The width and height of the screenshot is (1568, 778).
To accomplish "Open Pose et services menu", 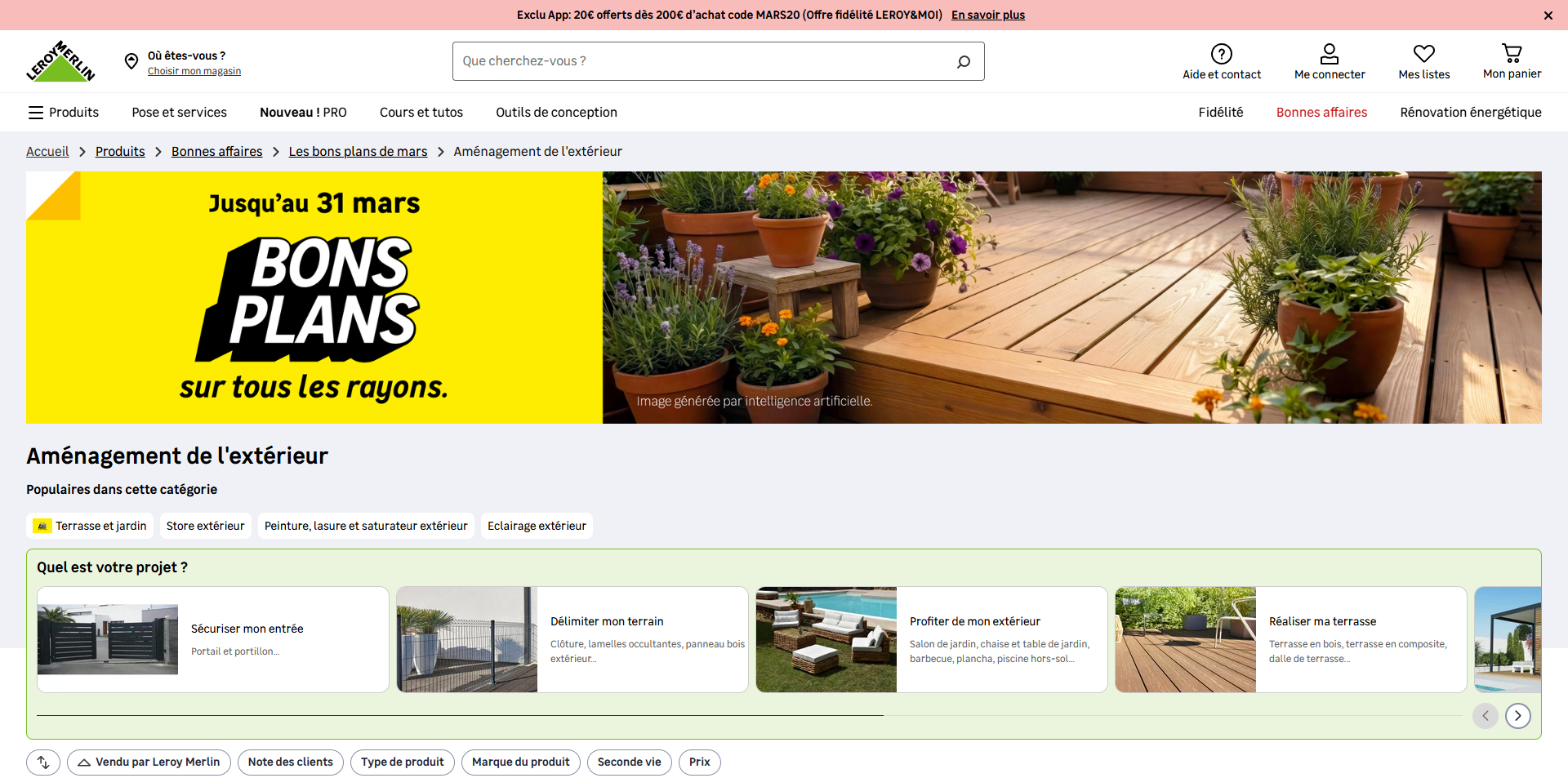I will pyautogui.click(x=180, y=112).
